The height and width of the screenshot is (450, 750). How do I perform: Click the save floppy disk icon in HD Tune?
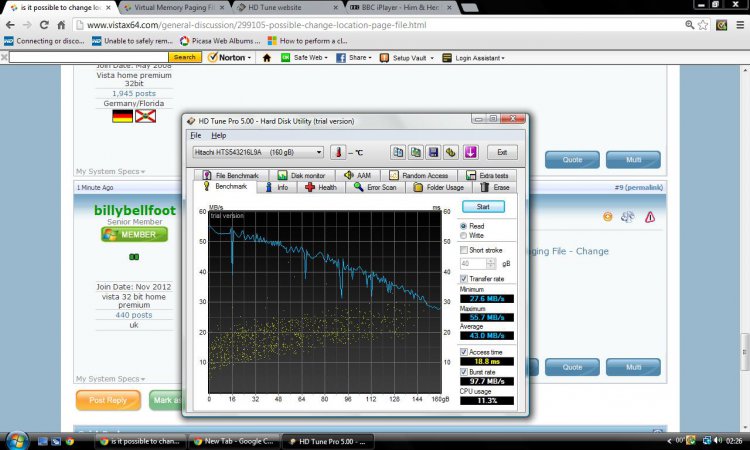[433, 153]
